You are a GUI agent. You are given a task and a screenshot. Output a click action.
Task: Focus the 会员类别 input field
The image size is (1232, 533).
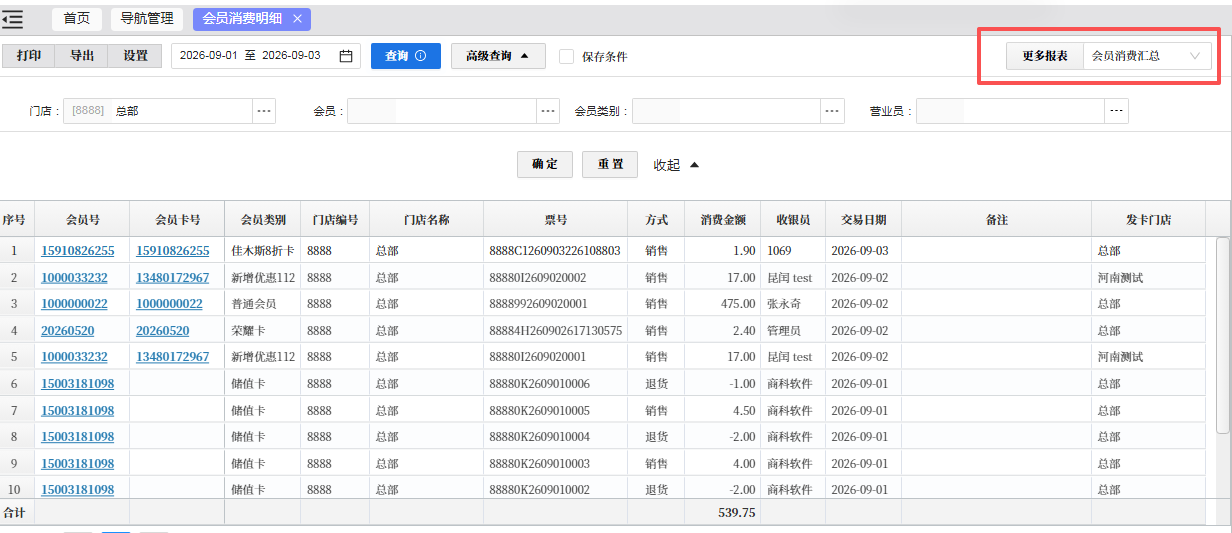[726, 111]
